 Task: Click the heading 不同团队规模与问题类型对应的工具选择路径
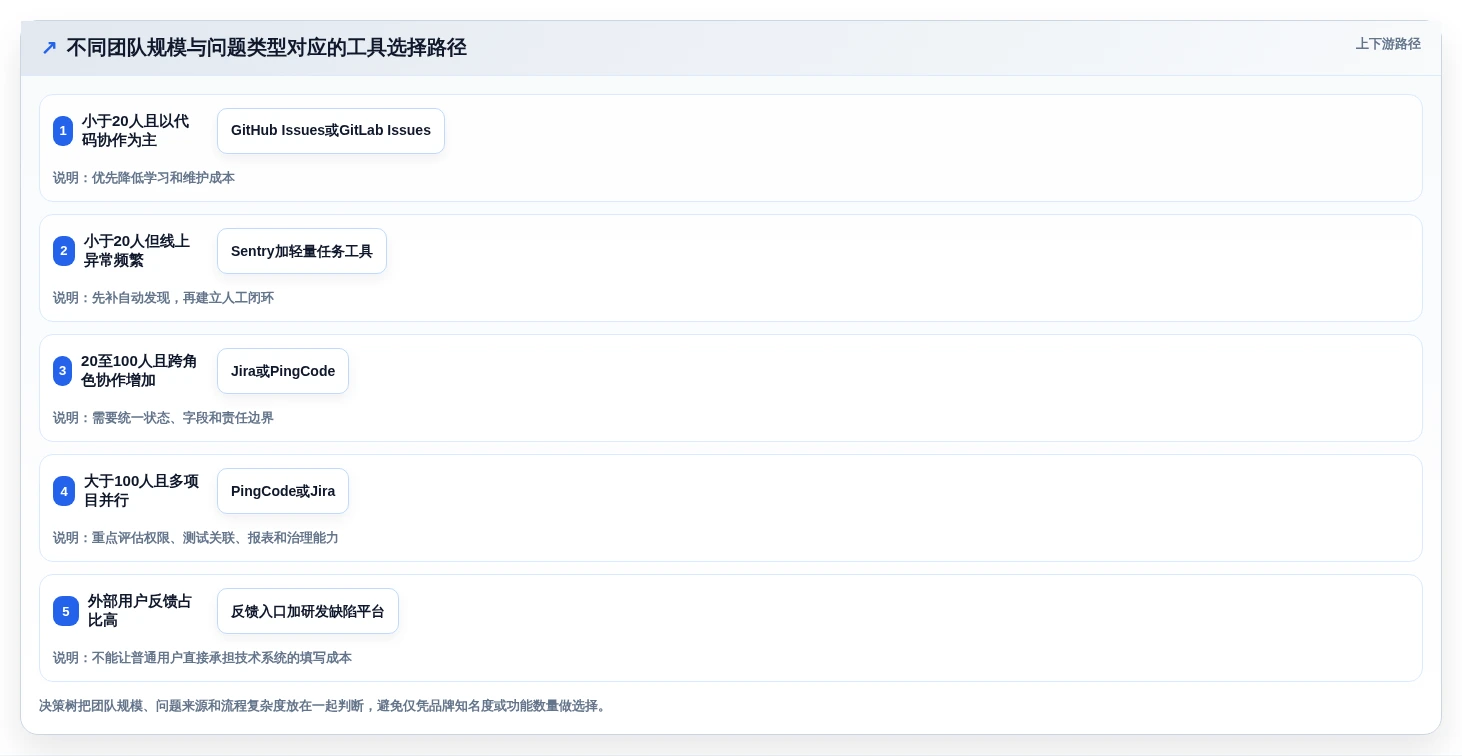click(266, 48)
